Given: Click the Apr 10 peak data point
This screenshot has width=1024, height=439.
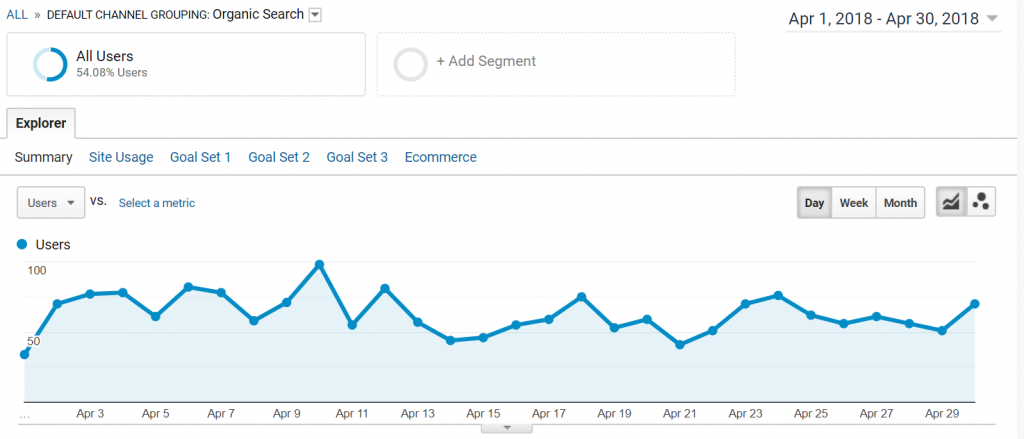Looking at the screenshot, I should [319, 265].
